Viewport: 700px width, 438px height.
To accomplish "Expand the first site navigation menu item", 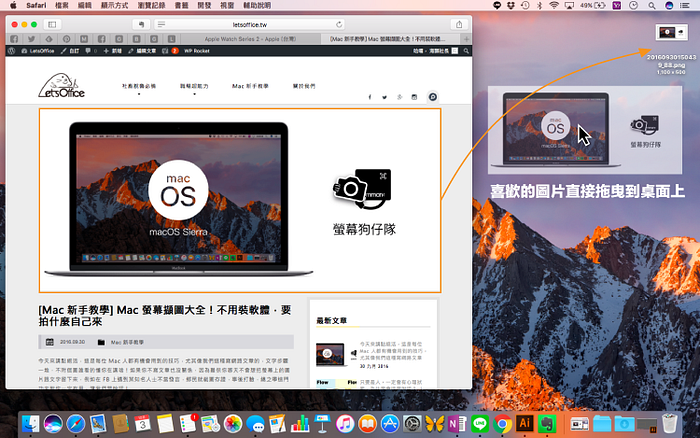I will click(139, 86).
